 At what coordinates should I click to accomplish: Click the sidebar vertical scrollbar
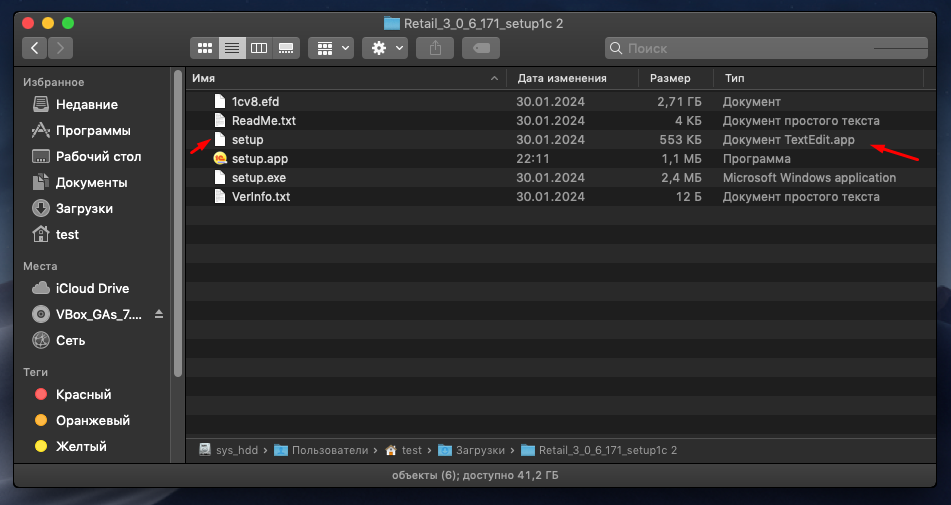point(178,223)
